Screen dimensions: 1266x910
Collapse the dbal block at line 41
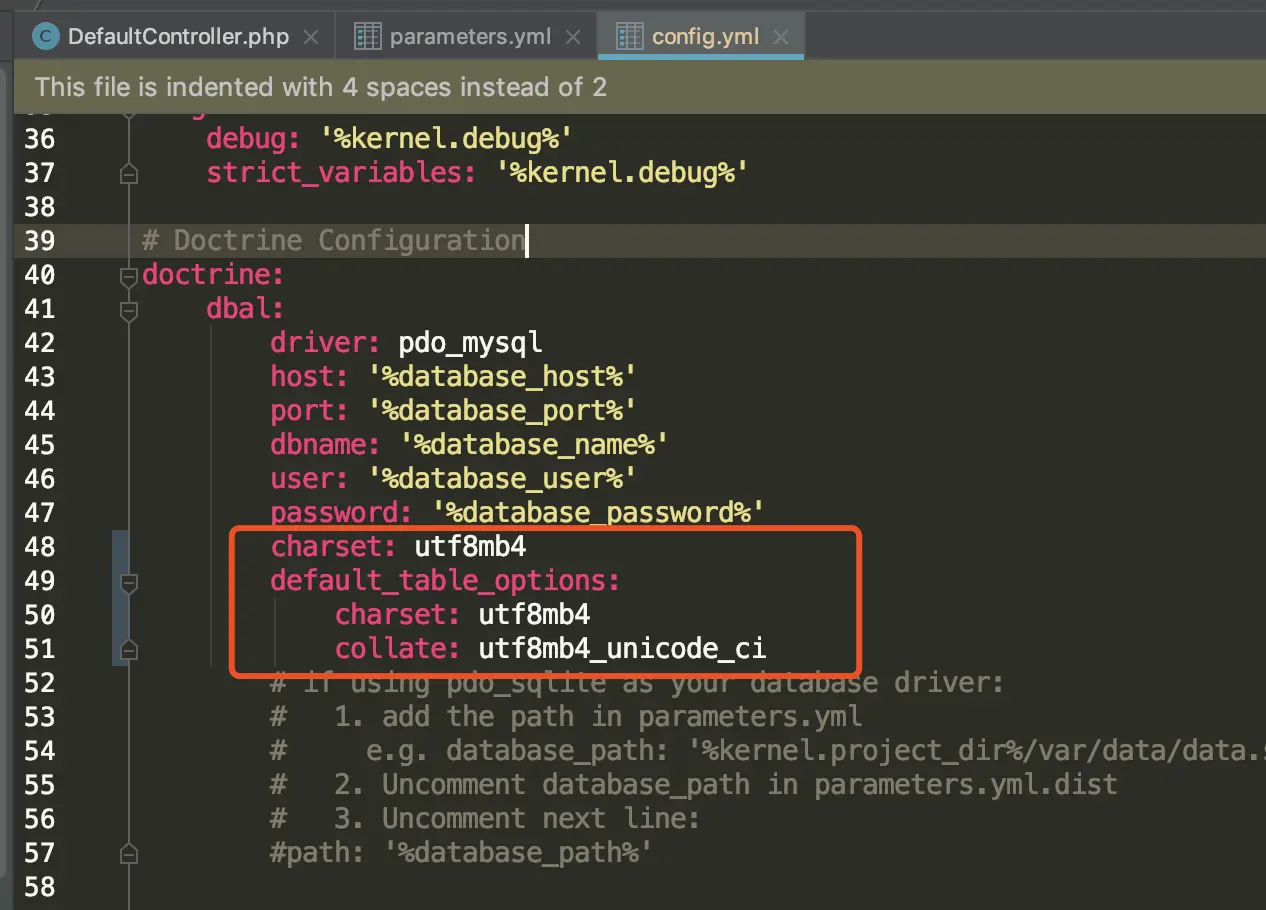[x=128, y=311]
